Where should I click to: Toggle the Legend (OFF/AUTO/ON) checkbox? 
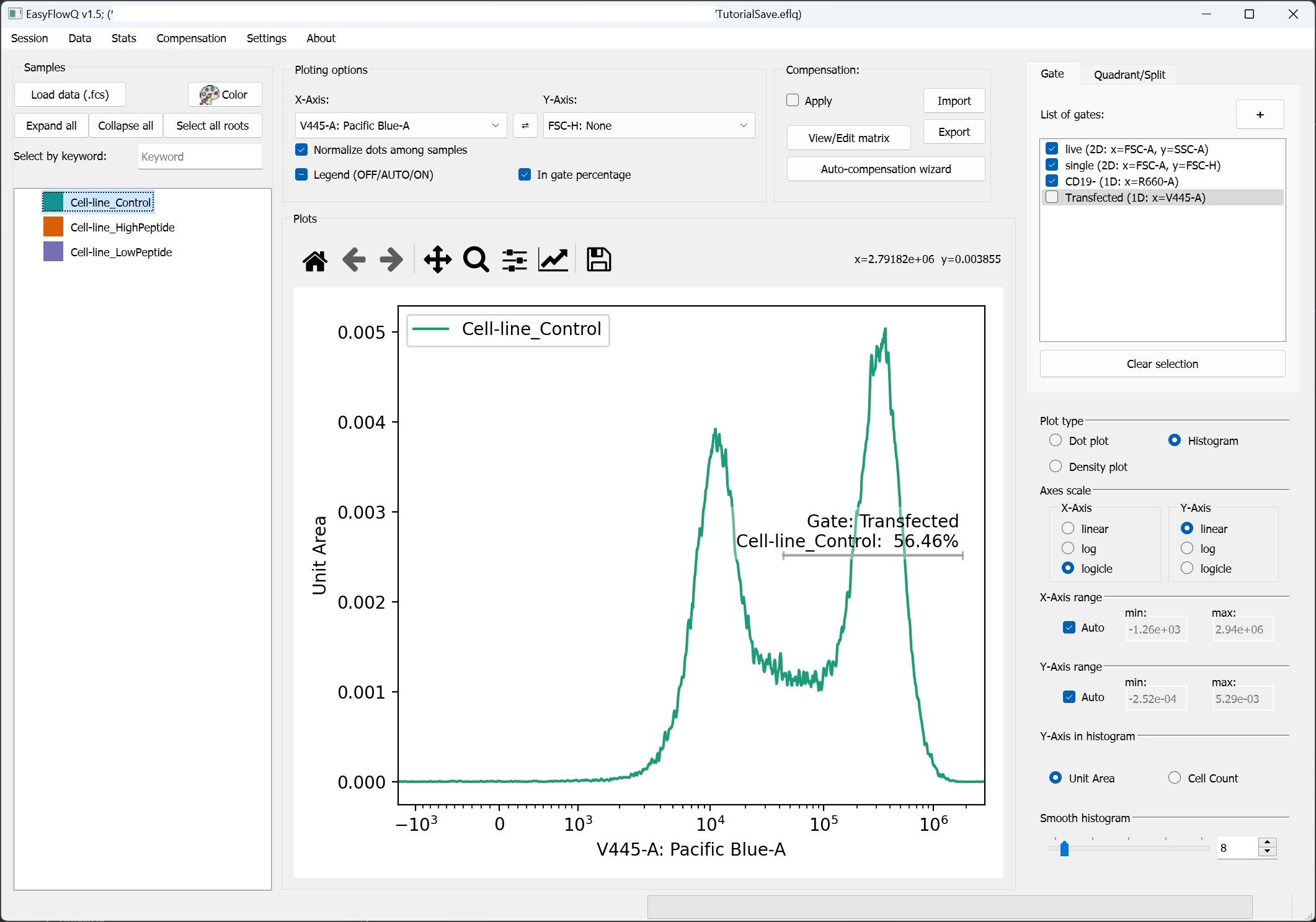click(x=301, y=175)
